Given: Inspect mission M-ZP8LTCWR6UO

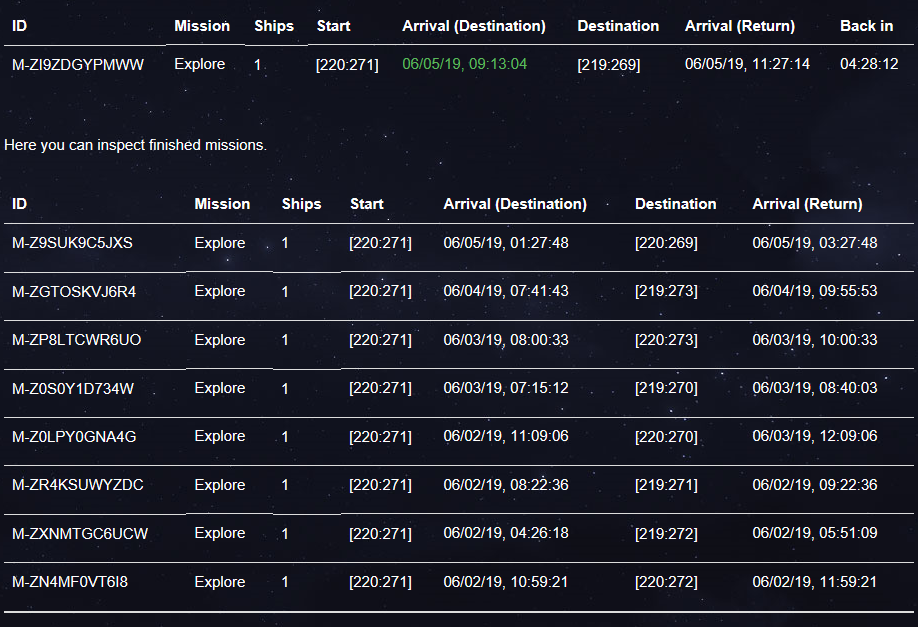Looking at the screenshot, I should pyautogui.click(x=76, y=340).
